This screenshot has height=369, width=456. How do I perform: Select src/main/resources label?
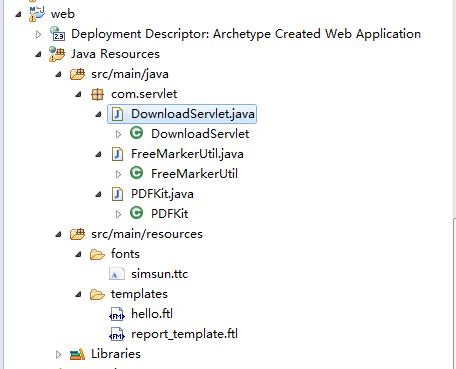pos(147,234)
